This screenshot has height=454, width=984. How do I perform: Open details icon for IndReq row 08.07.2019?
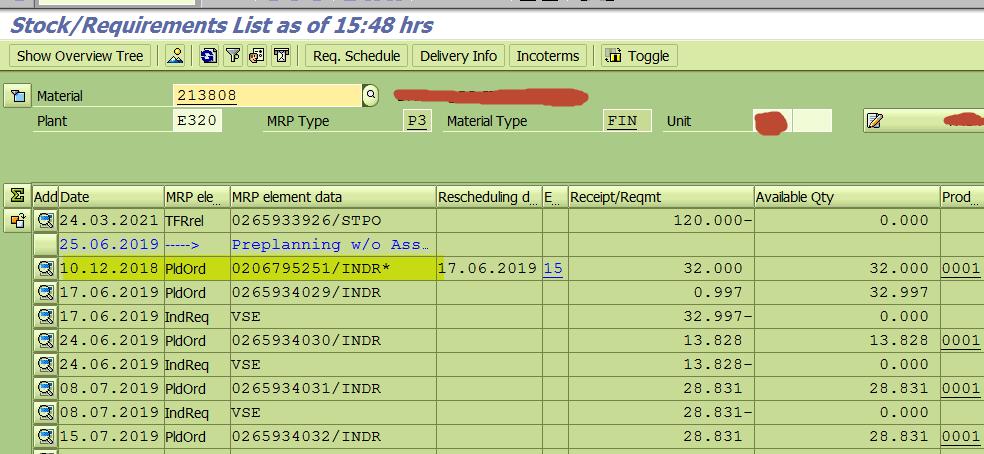tap(45, 413)
